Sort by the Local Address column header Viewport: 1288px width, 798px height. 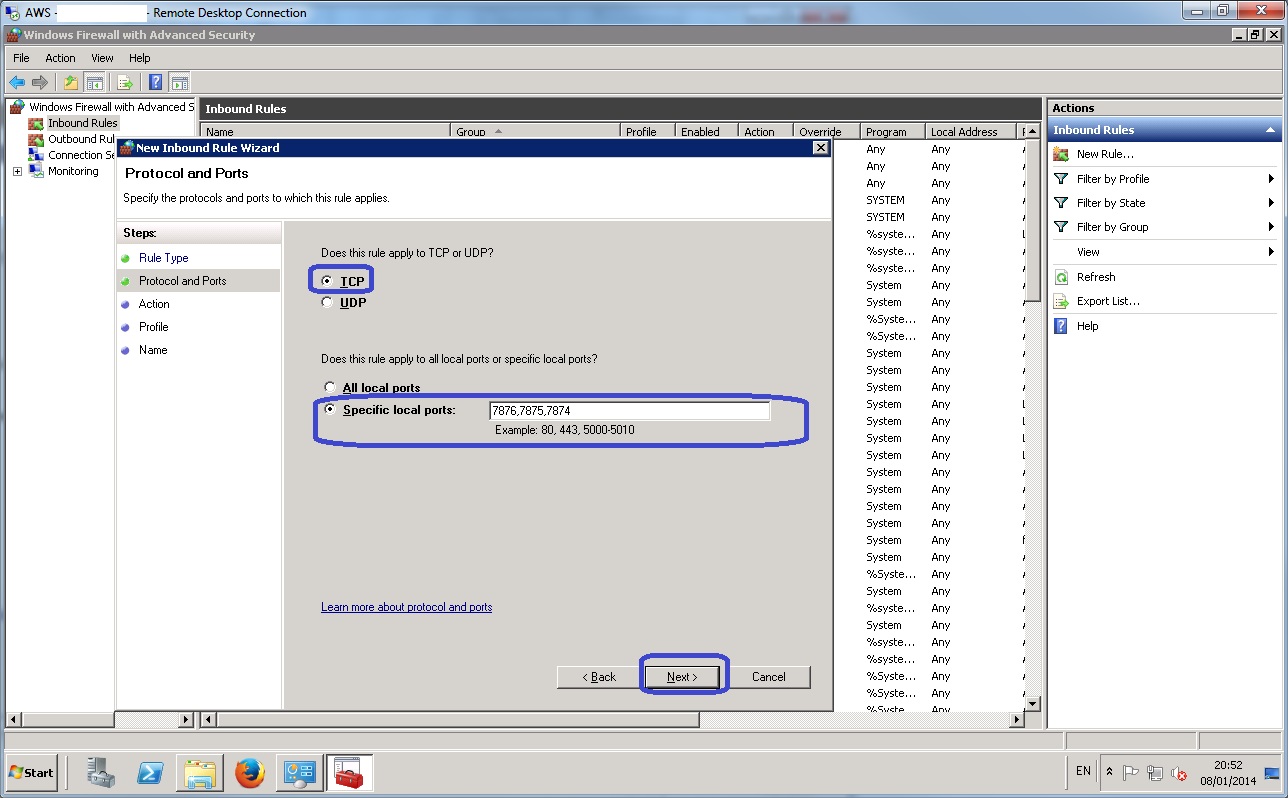pyautogui.click(x=970, y=131)
